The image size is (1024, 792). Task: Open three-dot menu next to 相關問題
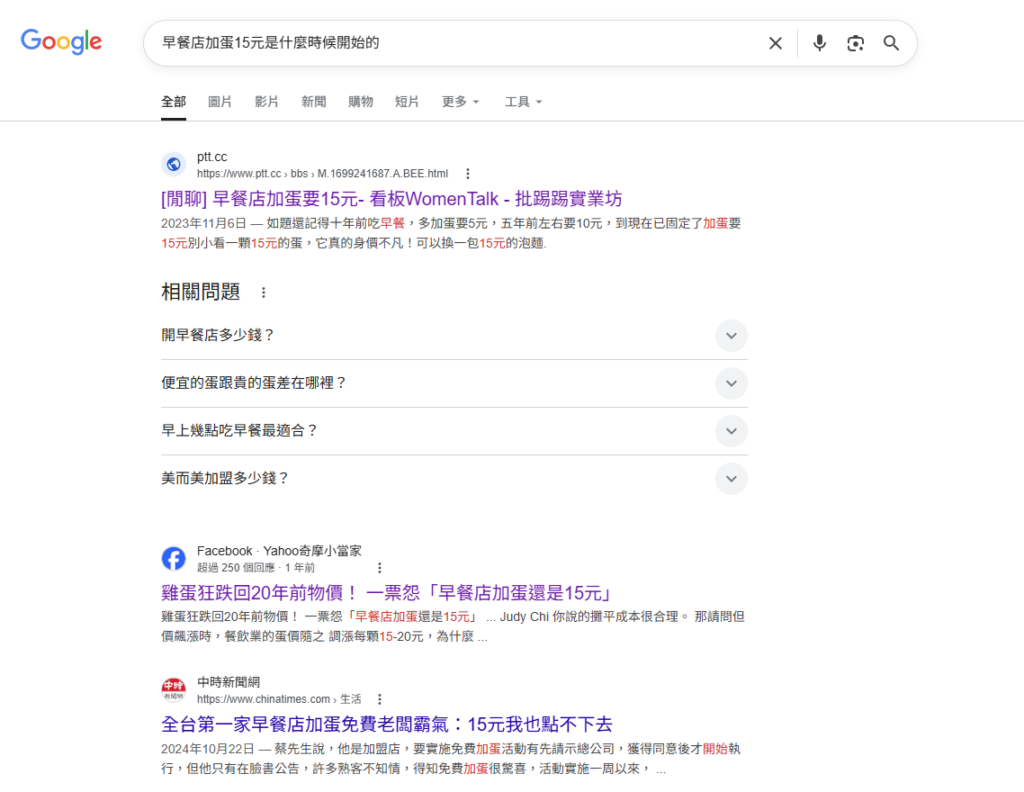coord(264,293)
